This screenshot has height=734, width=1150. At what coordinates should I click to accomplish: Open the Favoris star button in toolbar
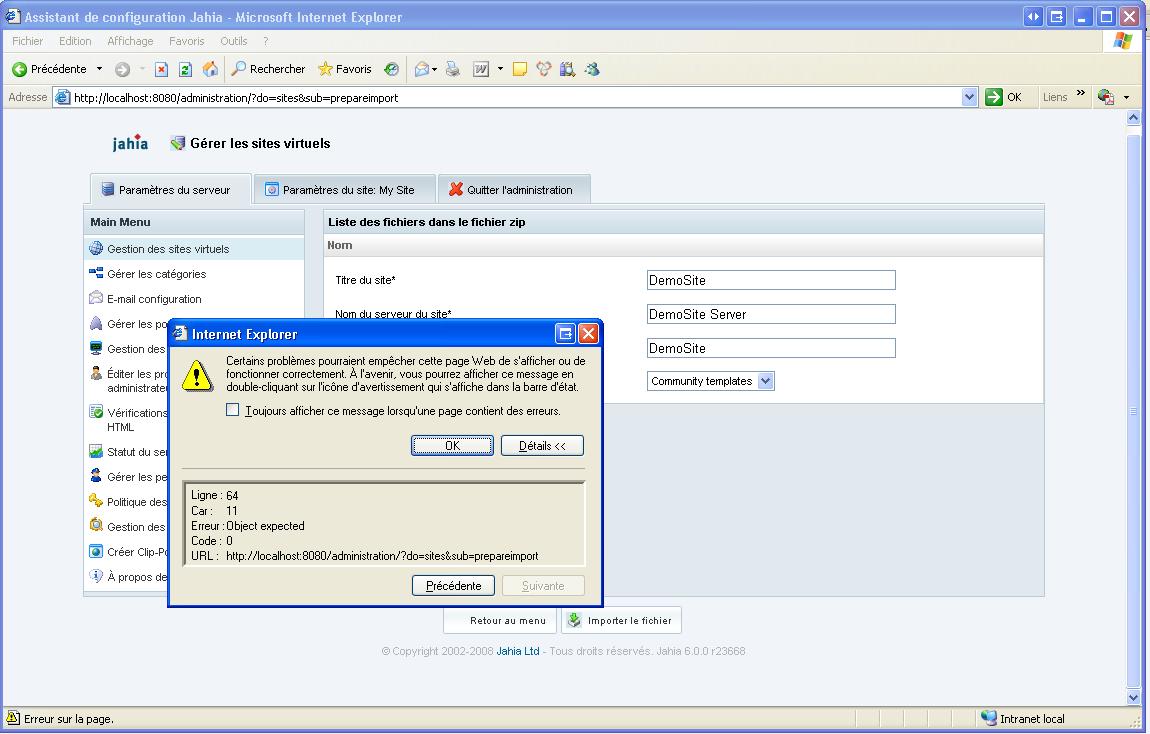(x=345, y=69)
